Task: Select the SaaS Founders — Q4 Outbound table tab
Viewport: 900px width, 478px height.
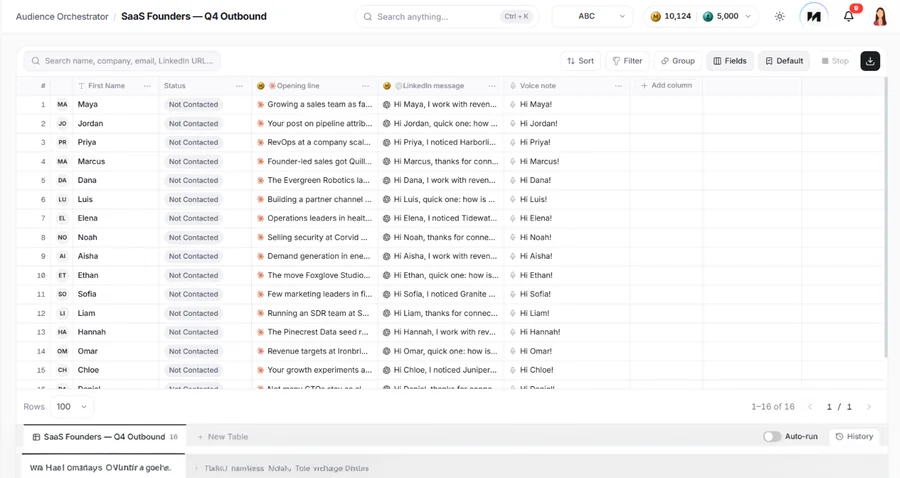Action: click(104, 437)
